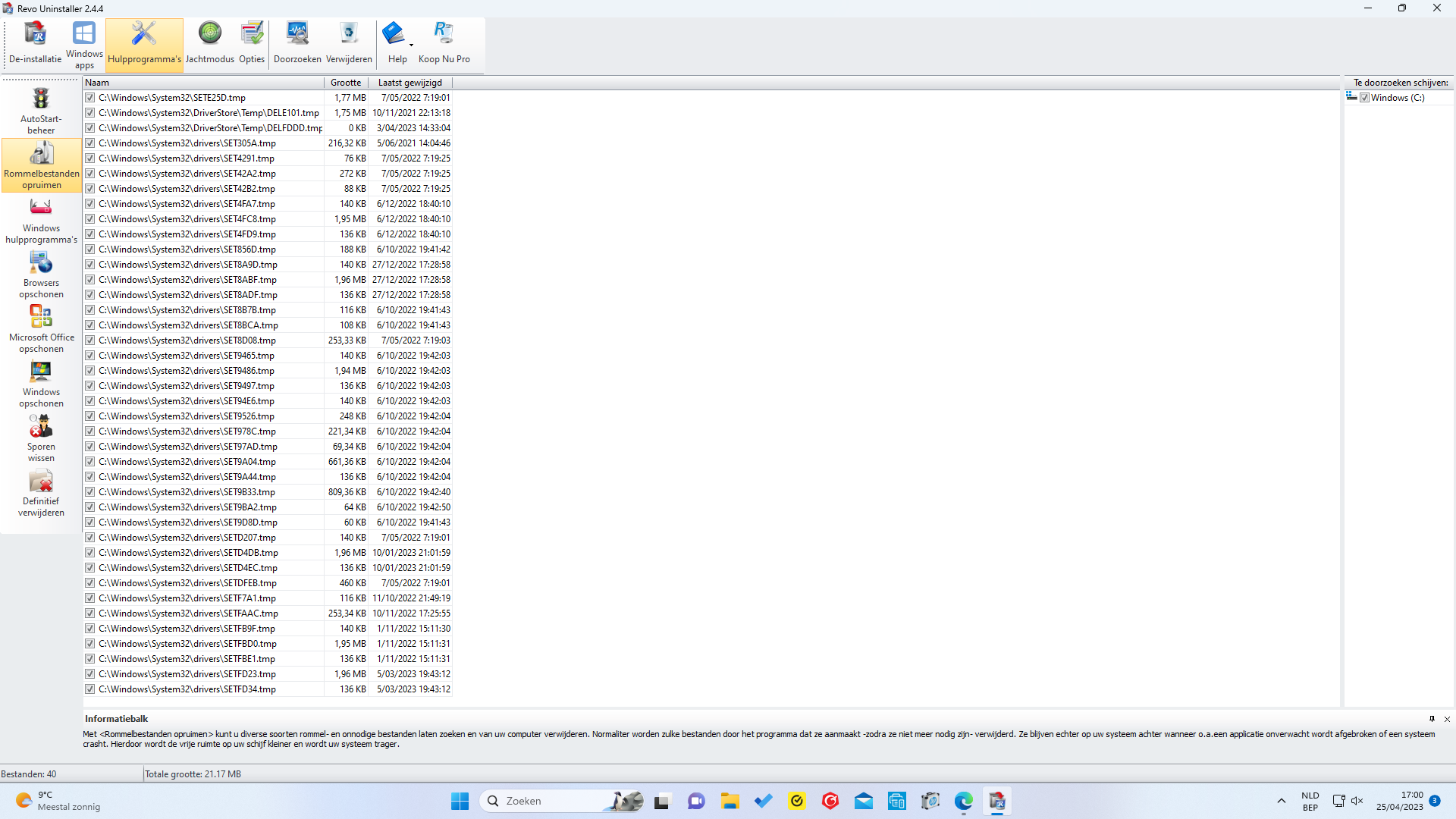Sort list by Grootte column
The image size is (1456, 819).
click(x=346, y=83)
